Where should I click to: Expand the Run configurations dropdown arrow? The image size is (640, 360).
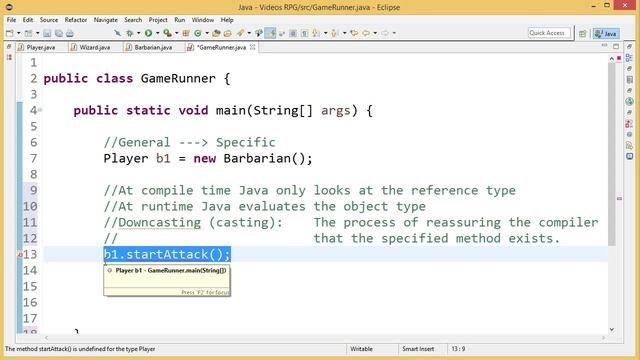tap(158, 33)
